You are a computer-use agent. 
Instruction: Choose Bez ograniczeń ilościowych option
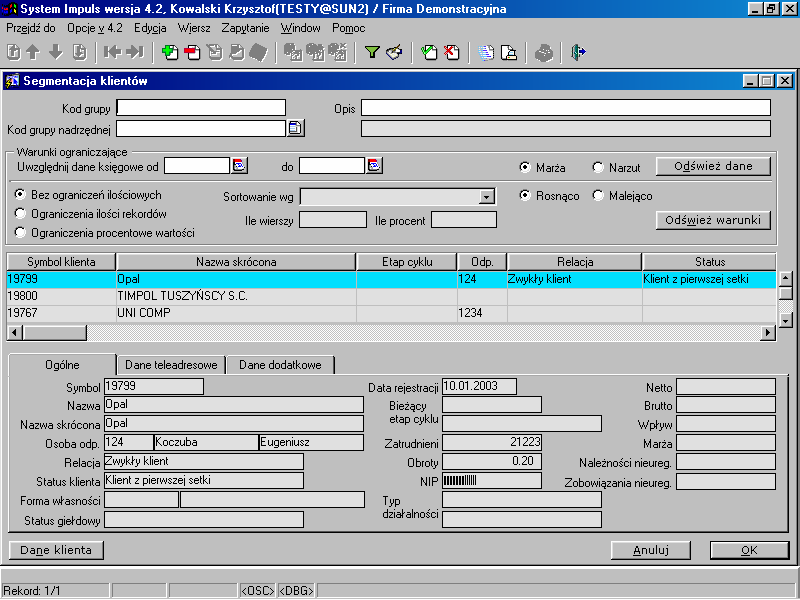click(x=20, y=194)
